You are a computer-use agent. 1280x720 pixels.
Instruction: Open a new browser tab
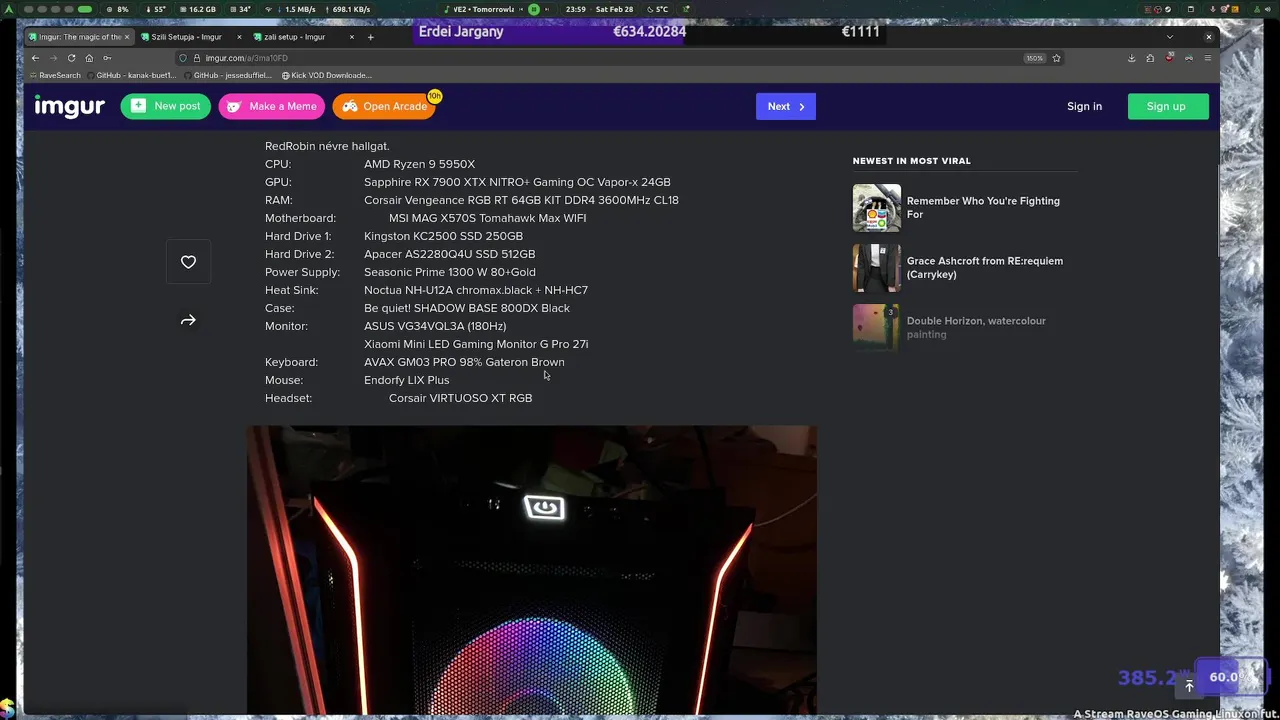tap(370, 37)
